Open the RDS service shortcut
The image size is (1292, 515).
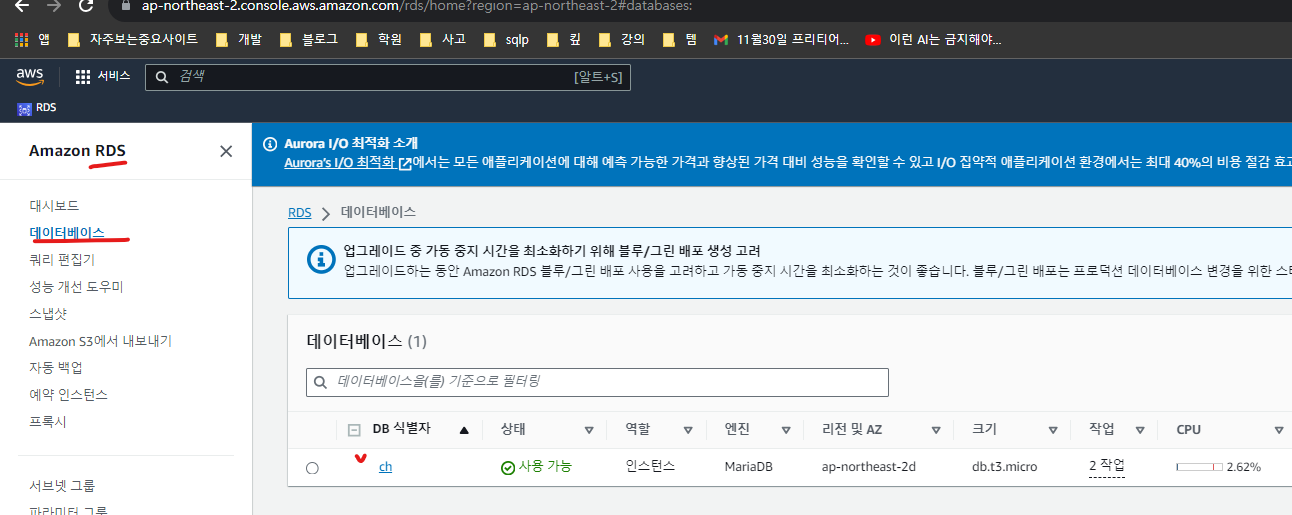(37, 108)
